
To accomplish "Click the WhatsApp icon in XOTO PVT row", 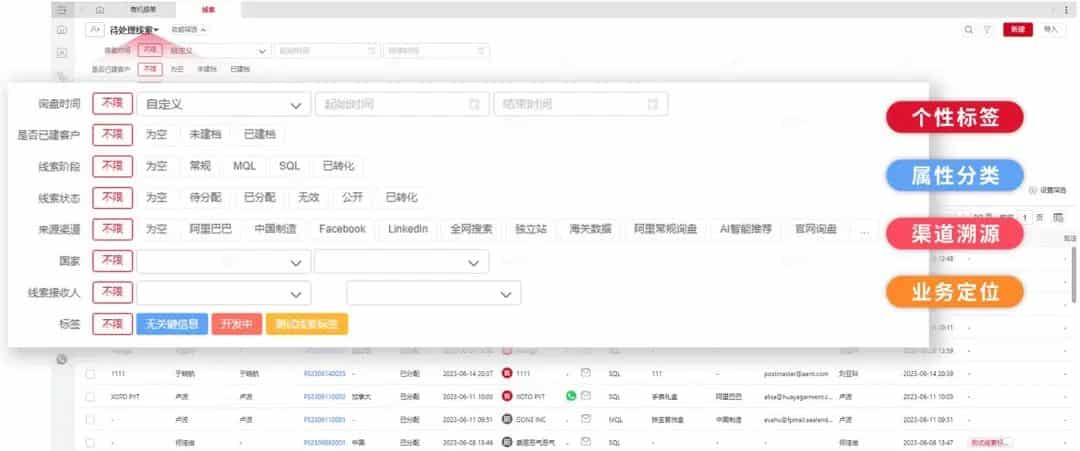I will pyautogui.click(x=571, y=396).
